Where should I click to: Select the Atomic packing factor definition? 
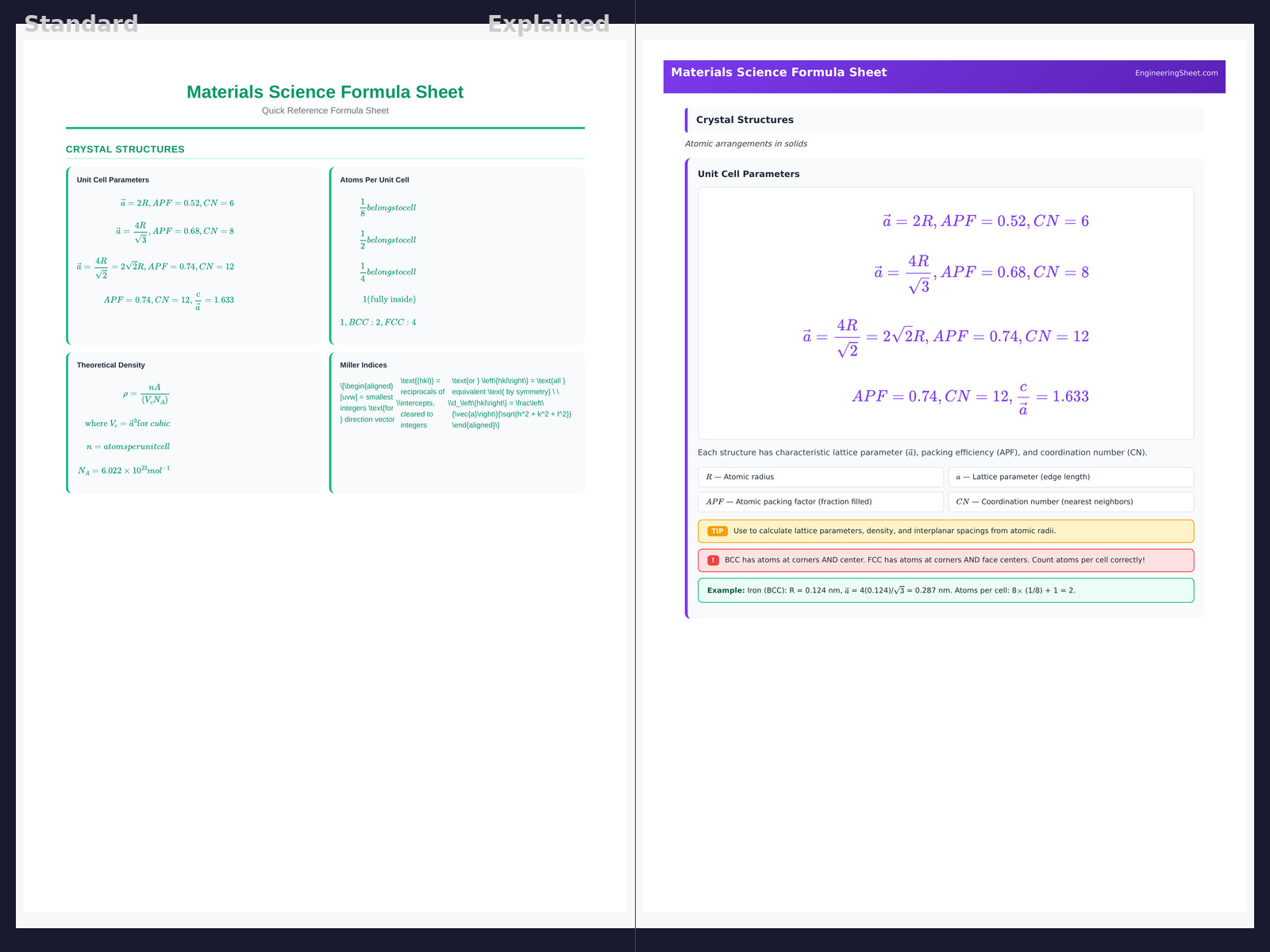point(820,501)
